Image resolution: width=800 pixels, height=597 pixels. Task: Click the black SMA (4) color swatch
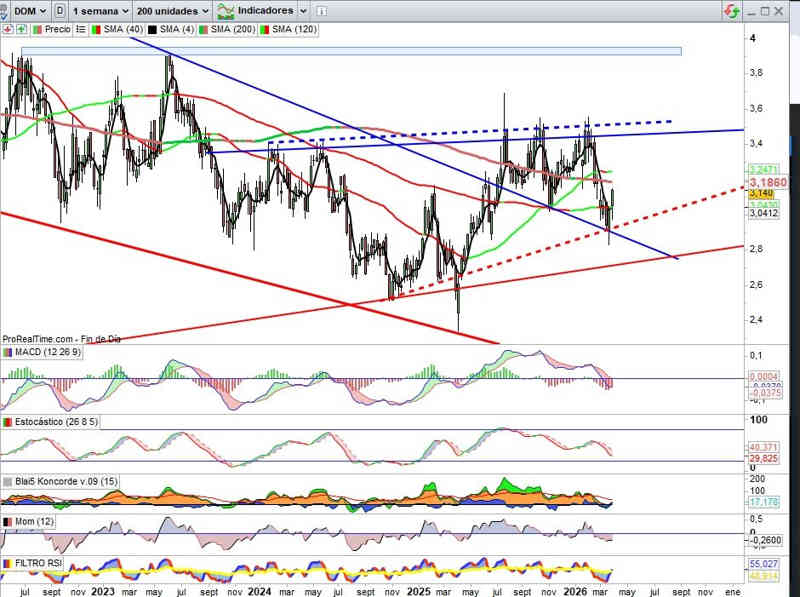coord(153,30)
